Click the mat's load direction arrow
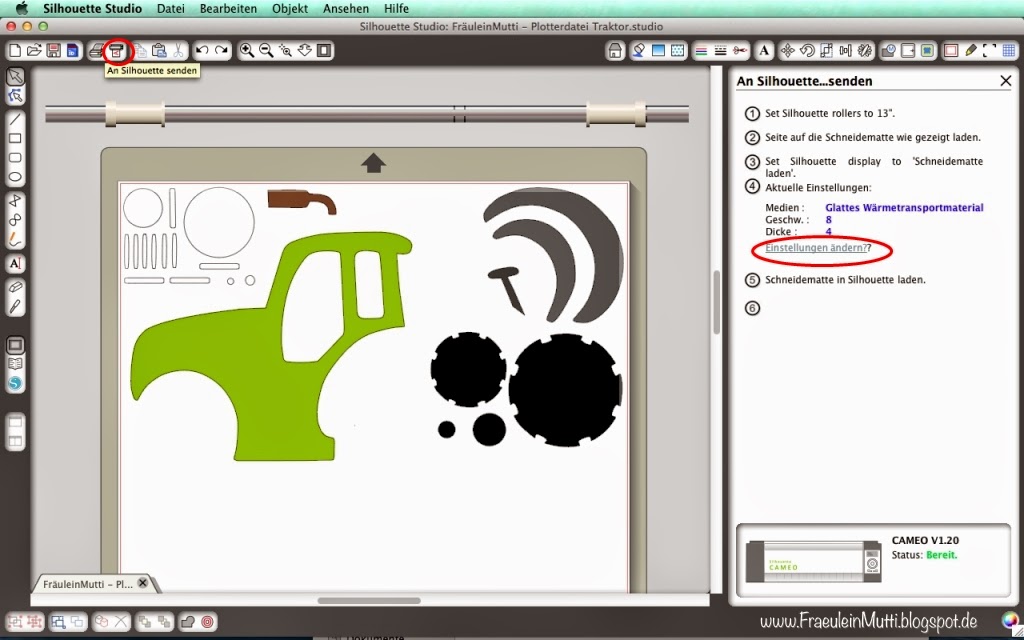The width and height of the screenshot is (1024, 640). tap(374, 163)
